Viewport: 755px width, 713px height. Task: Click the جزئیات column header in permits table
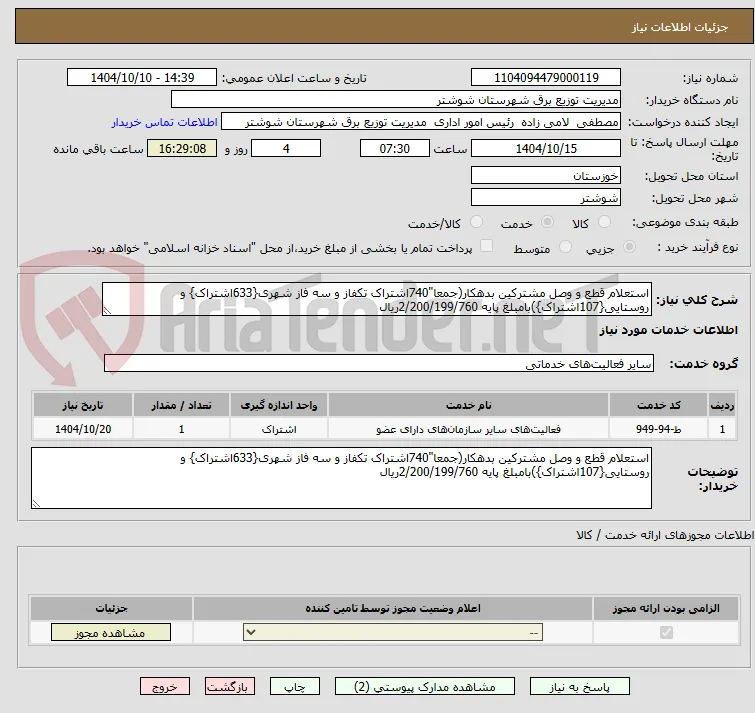pyautogui.click(x=111, y=609)
